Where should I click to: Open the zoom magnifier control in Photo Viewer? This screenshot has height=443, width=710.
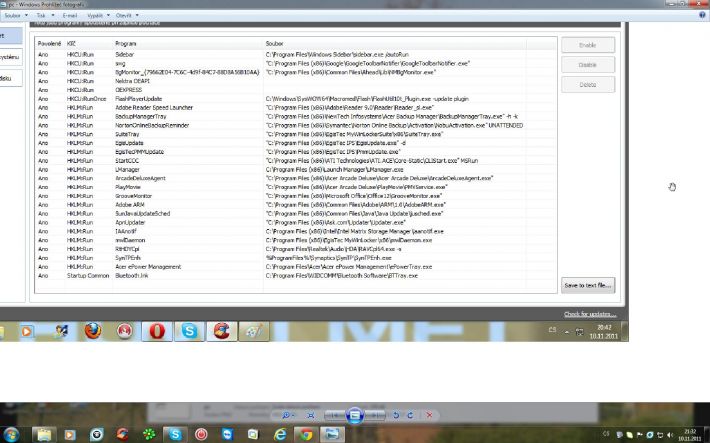click(x=288, y=415)
